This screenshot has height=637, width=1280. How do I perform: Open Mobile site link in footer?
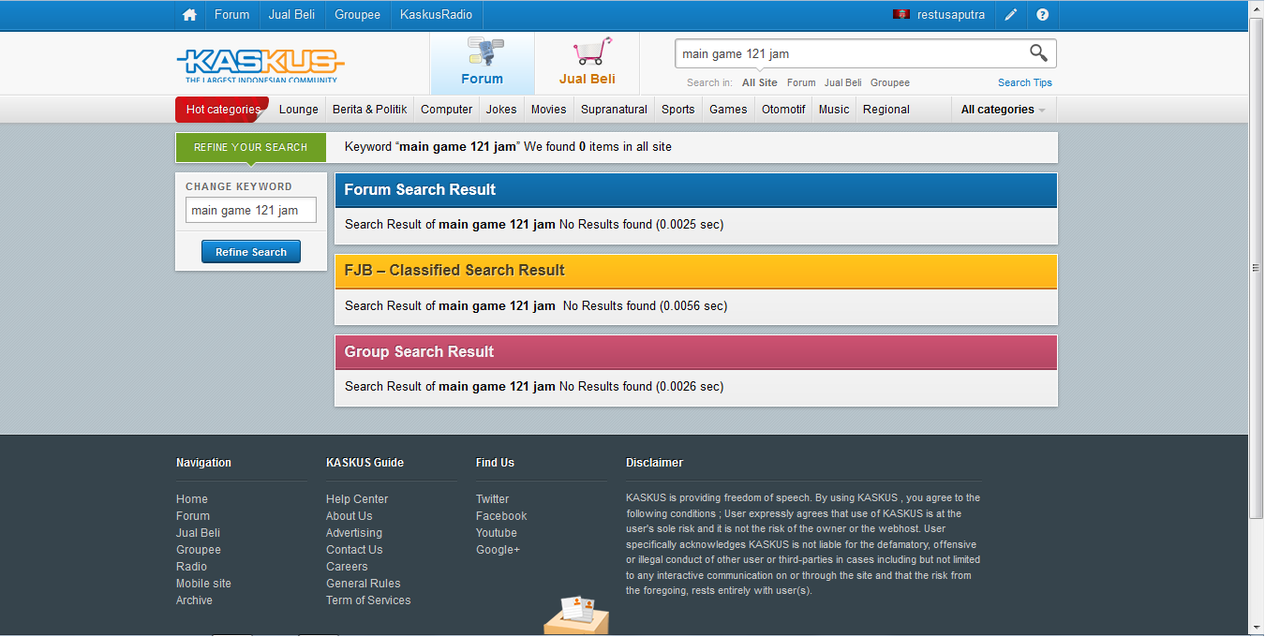204,584
